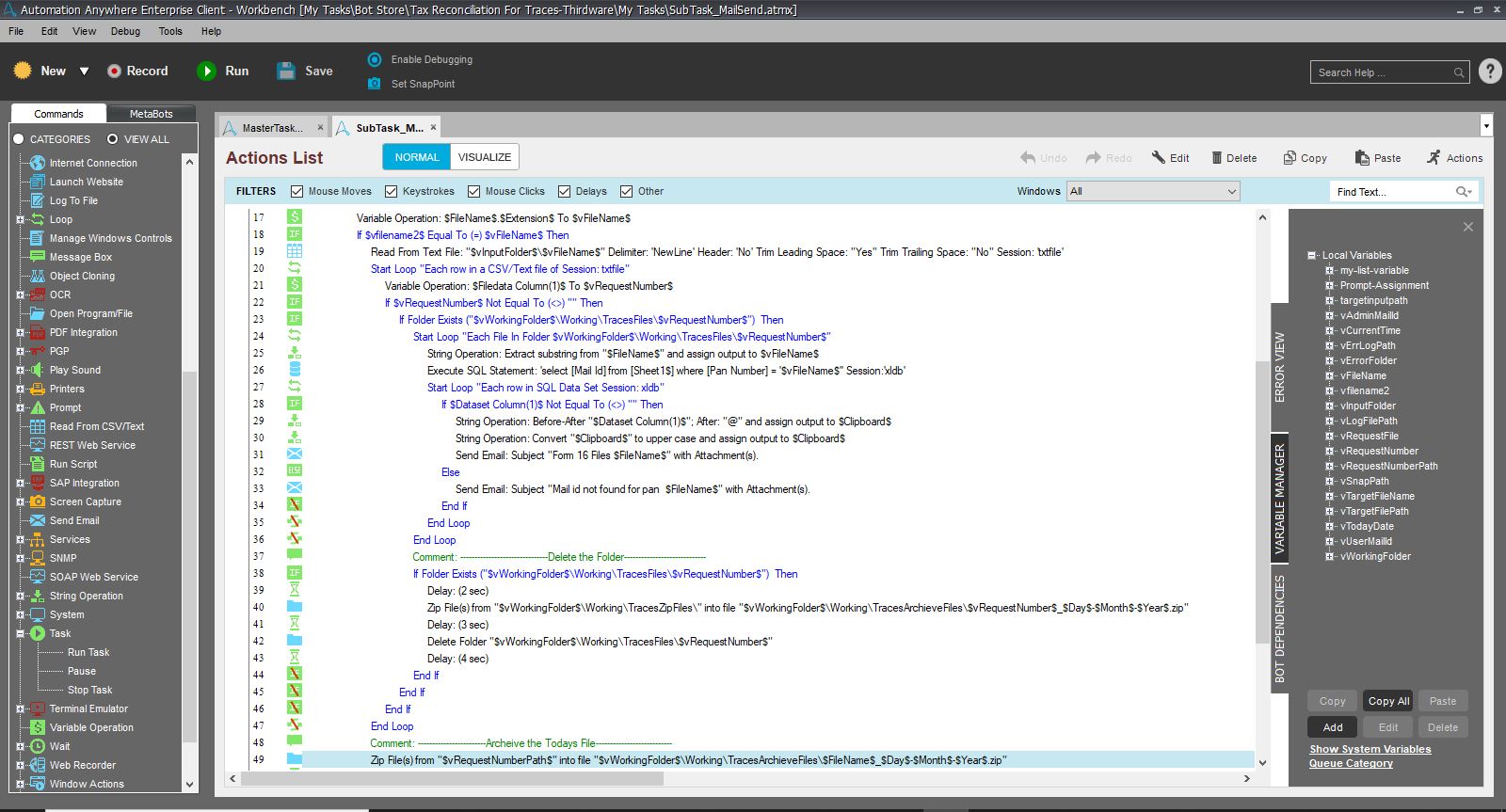Click the Record button icon
Image resolution: width=1506 pixels, height=812 pixels.
[114, 71]
